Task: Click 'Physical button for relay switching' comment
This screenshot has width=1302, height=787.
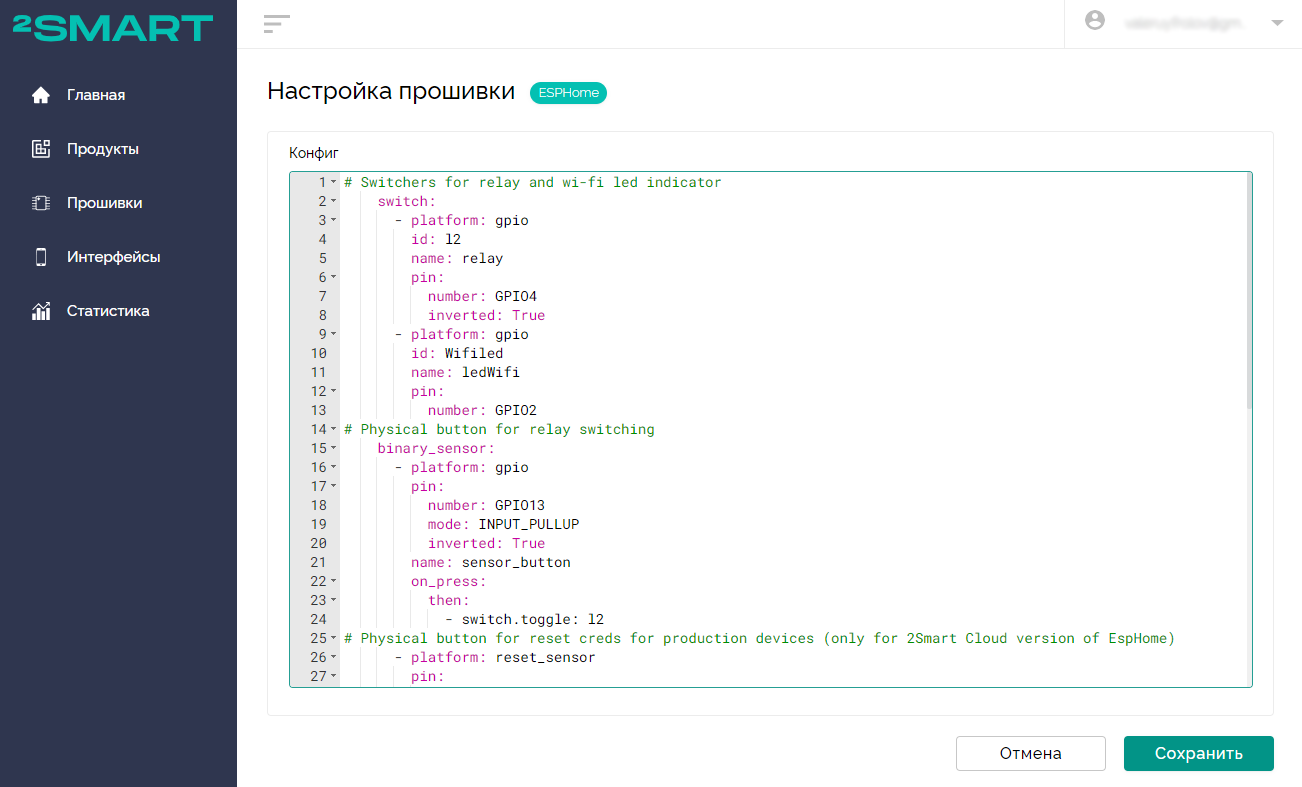Action: 499,430
